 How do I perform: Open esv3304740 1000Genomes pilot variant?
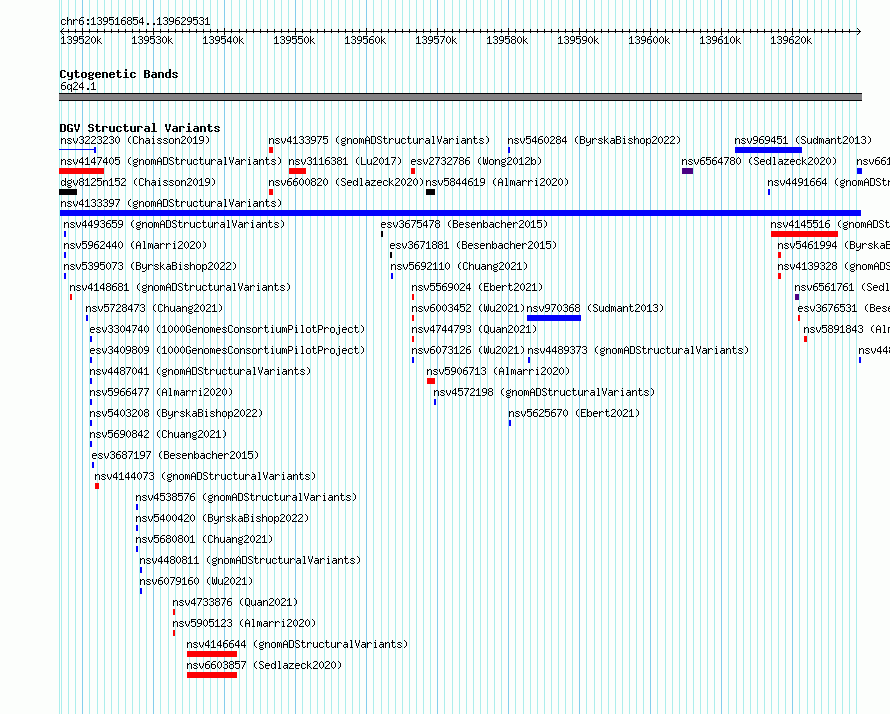pos(228,329)
